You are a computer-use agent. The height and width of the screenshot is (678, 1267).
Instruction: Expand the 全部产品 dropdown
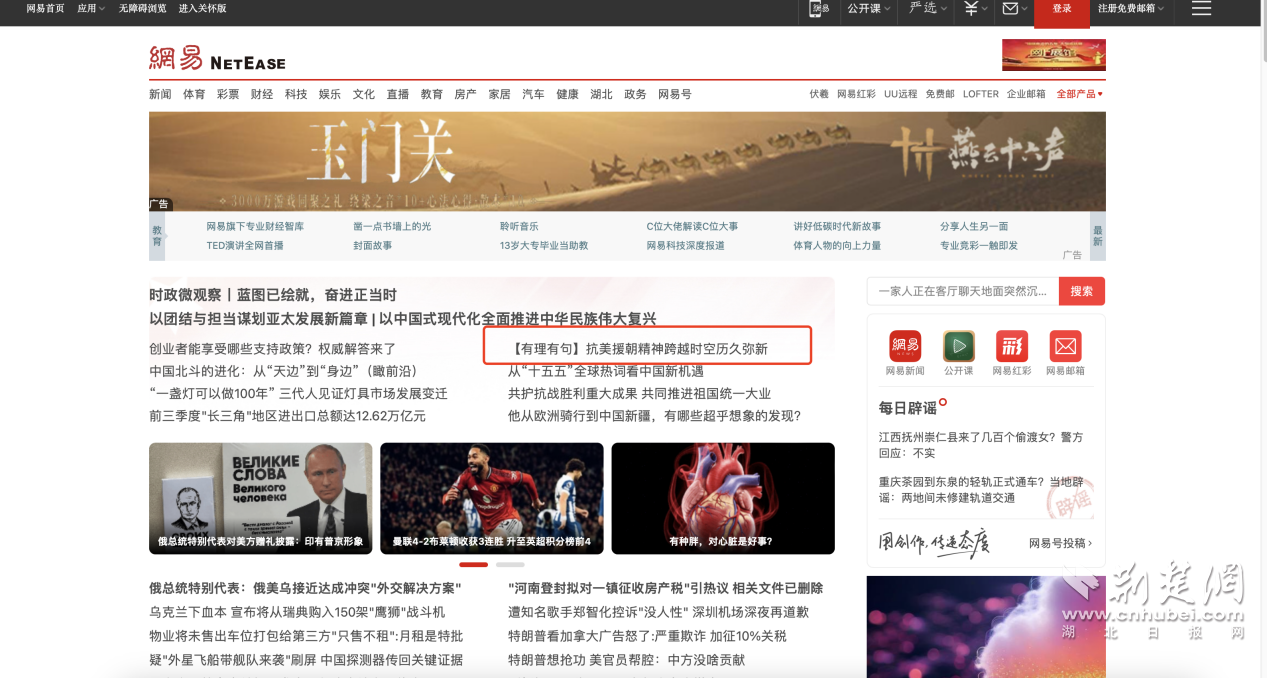[1079, 94]
